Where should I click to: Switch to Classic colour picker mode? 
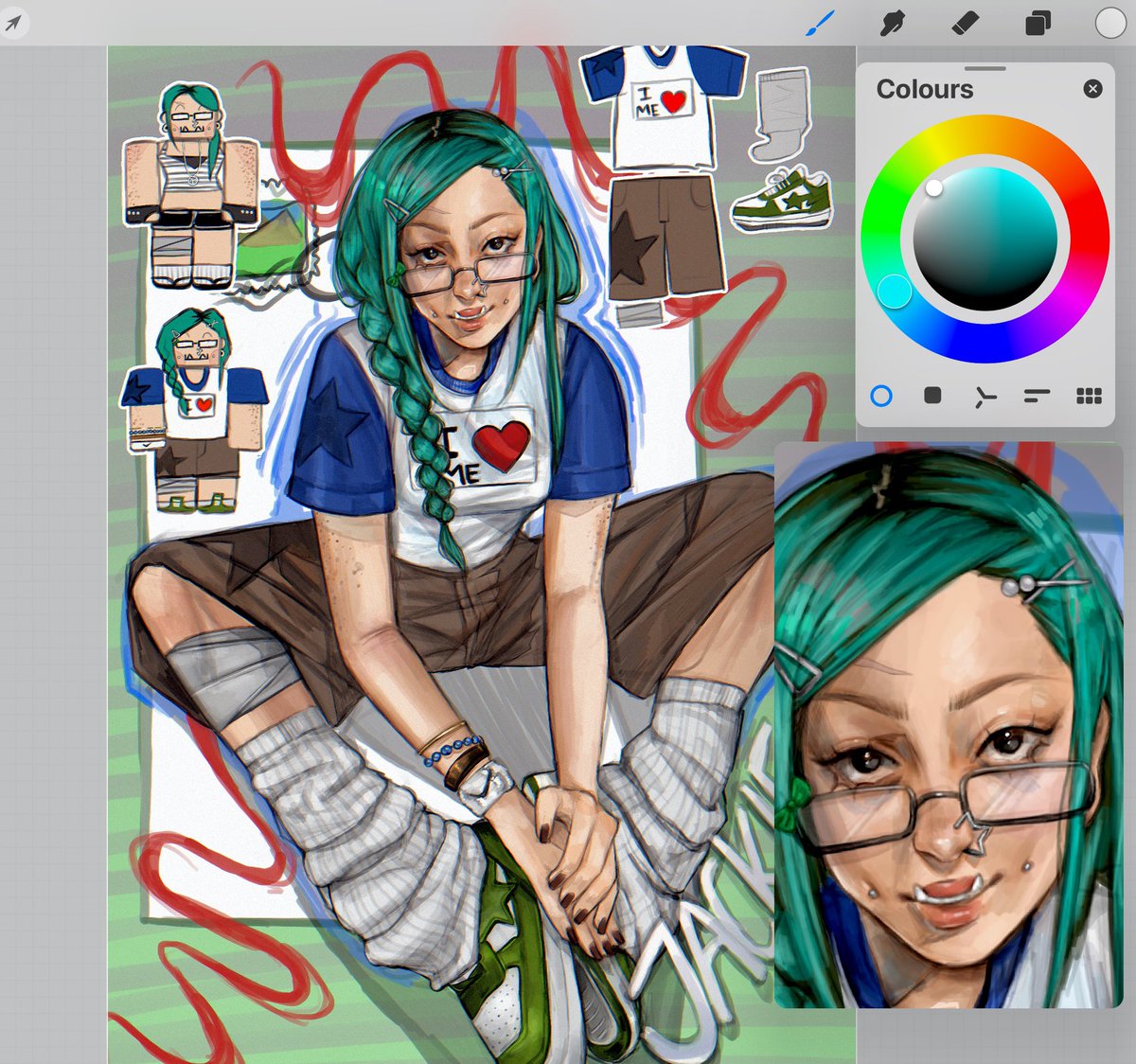pos(932,397)
